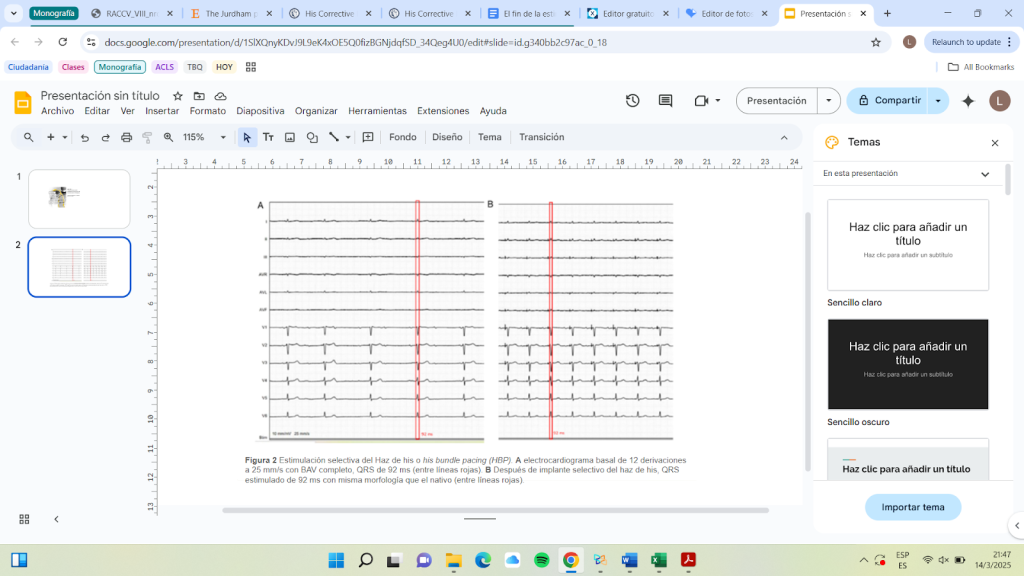Screen dimensions: 1024x576
Task: Click the print icon in toolbar
Action: click(x=127, y=137)
